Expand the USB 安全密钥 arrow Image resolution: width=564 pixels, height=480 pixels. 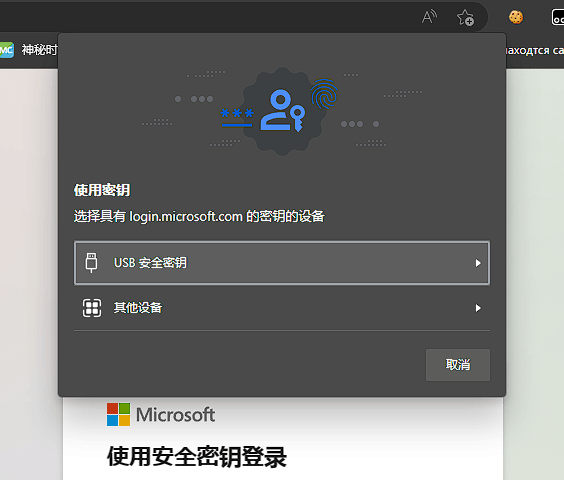[x=478, y=263]
